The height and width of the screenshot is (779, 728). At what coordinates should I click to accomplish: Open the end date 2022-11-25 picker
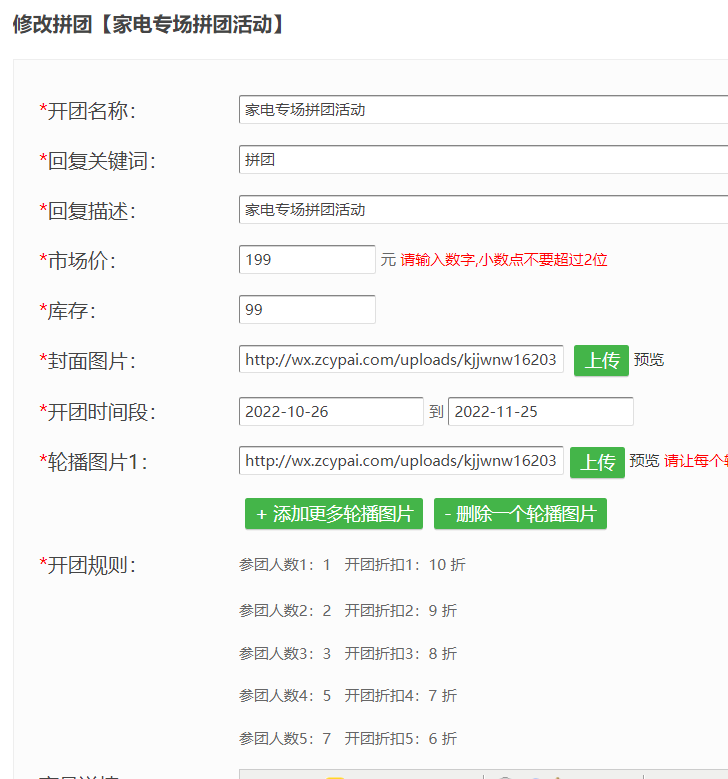point(540,411)
